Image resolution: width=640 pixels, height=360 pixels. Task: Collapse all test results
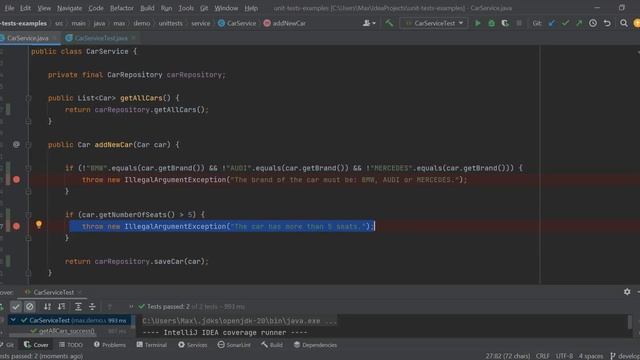pos(92,307)
